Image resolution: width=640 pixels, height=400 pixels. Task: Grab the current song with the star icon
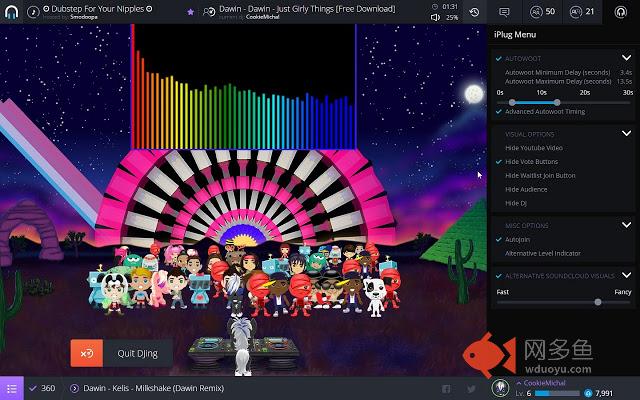click(191, 12)
